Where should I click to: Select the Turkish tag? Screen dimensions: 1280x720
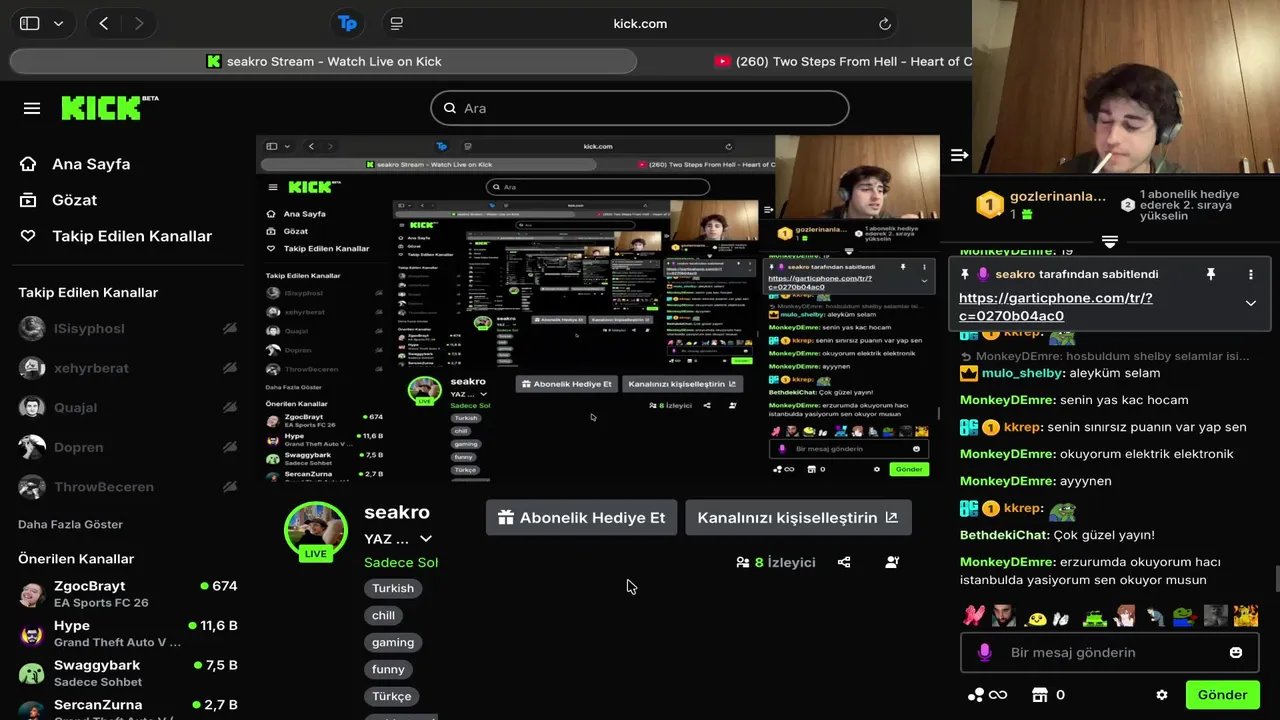(x=393, y=588)
